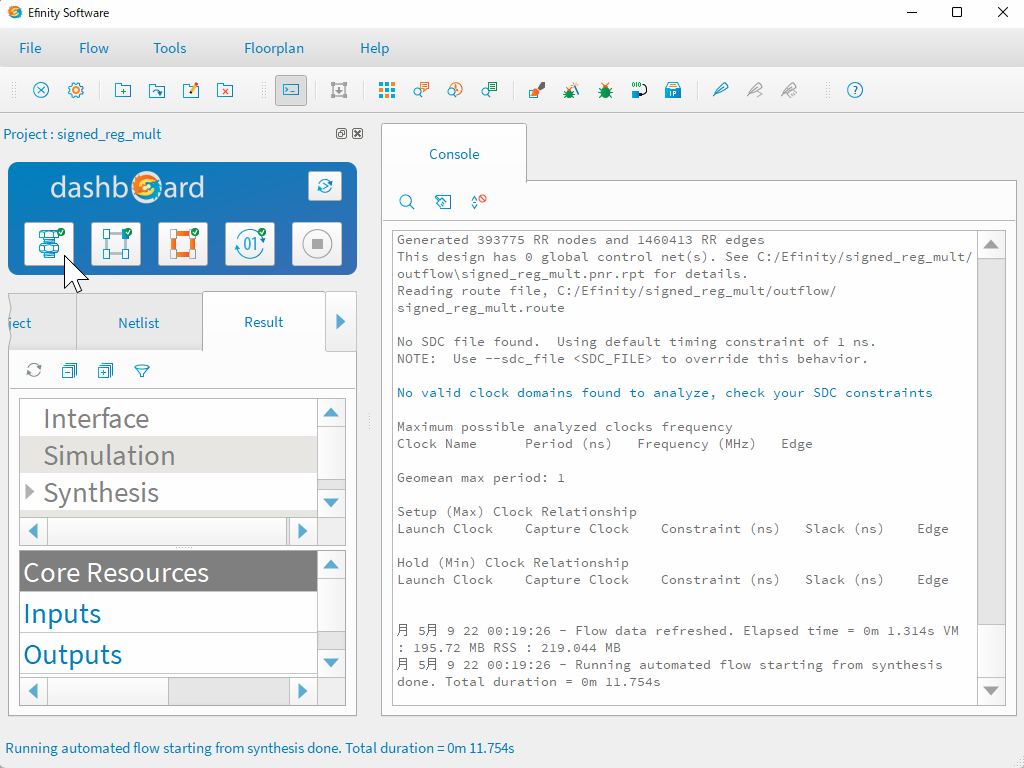
Task: Open the debugger wizard bug-with-wand icon
Action: click(x=571, y=90)
